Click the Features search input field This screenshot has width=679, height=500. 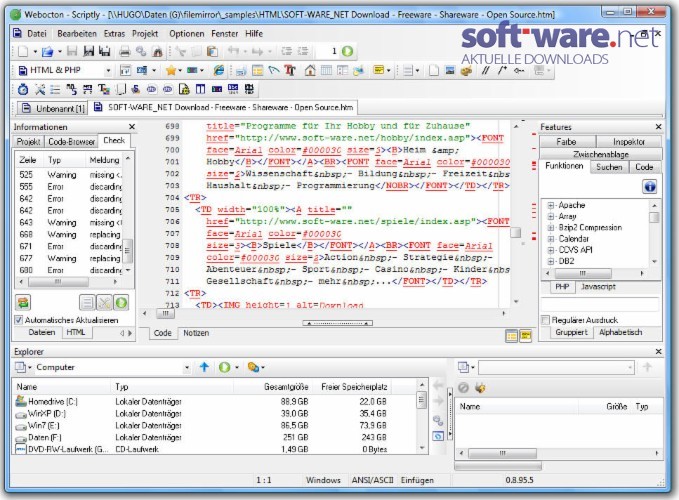600,304
